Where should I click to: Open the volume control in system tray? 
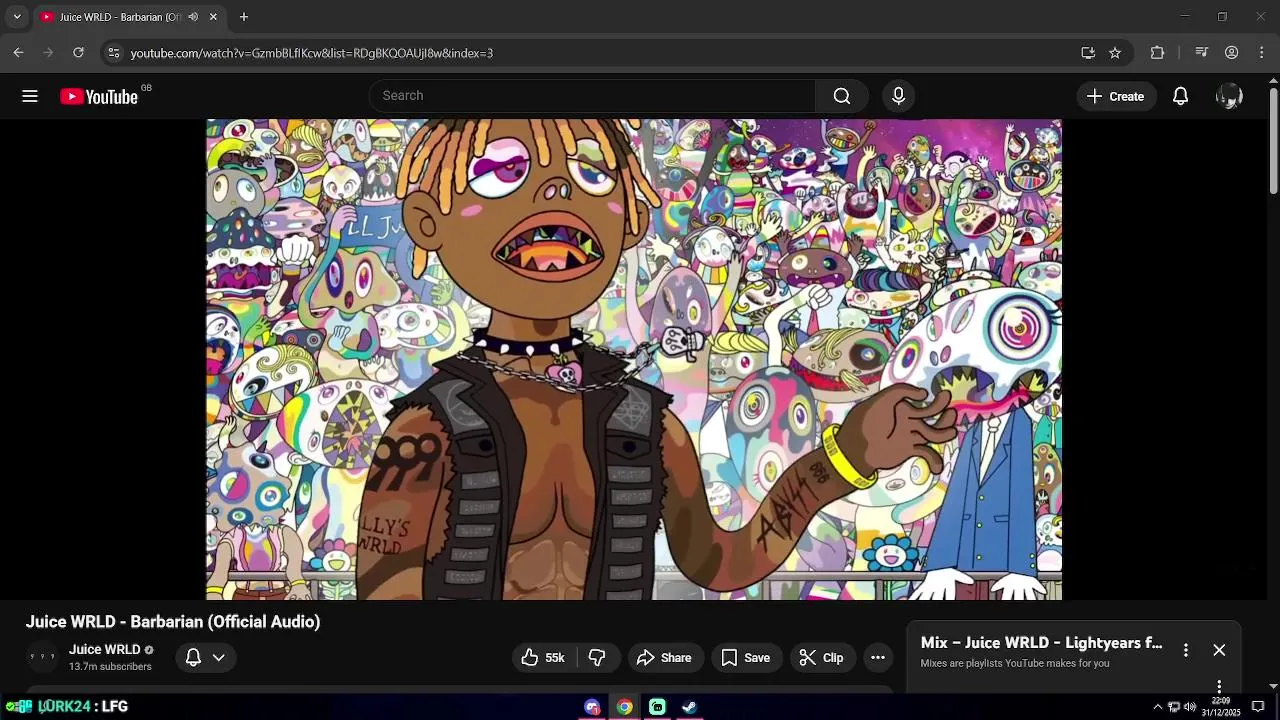[1190, 707]
